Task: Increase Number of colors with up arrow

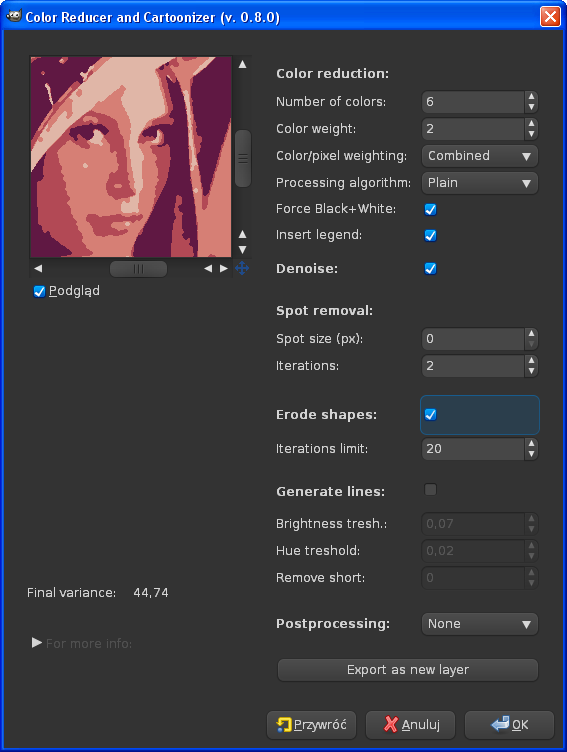Action: (x=531, y=96)
